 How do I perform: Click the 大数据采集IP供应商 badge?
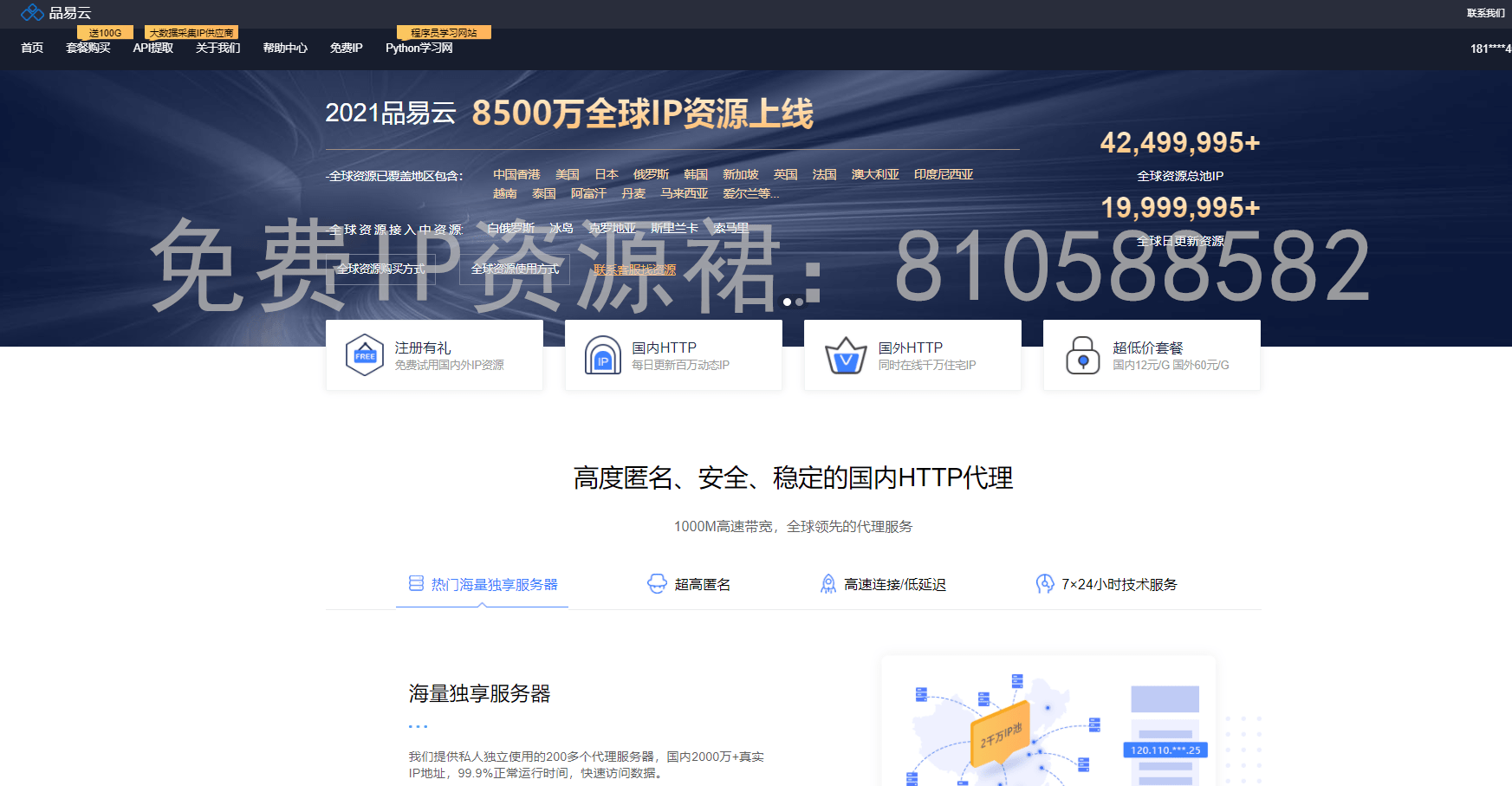191,33
